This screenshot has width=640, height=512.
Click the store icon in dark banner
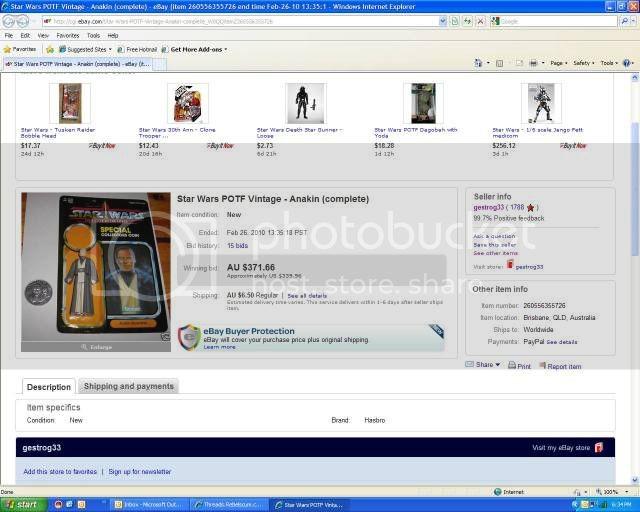pyautogui.click(x=599, y=447)
